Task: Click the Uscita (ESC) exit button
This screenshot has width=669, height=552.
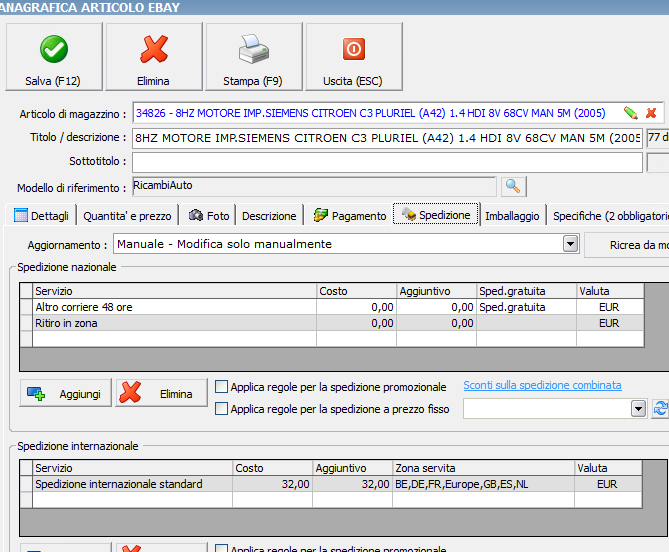Action: tap(354, 57)
